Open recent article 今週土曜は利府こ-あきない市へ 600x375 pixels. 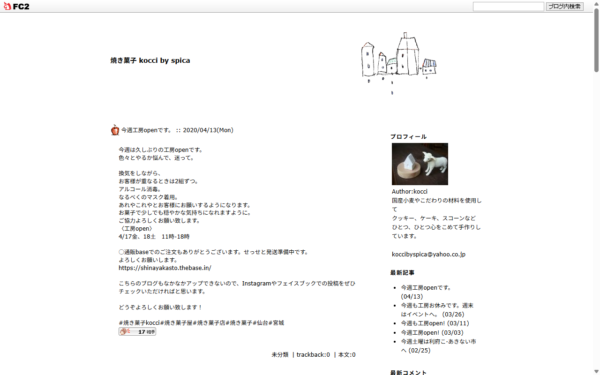pos(439,346)
